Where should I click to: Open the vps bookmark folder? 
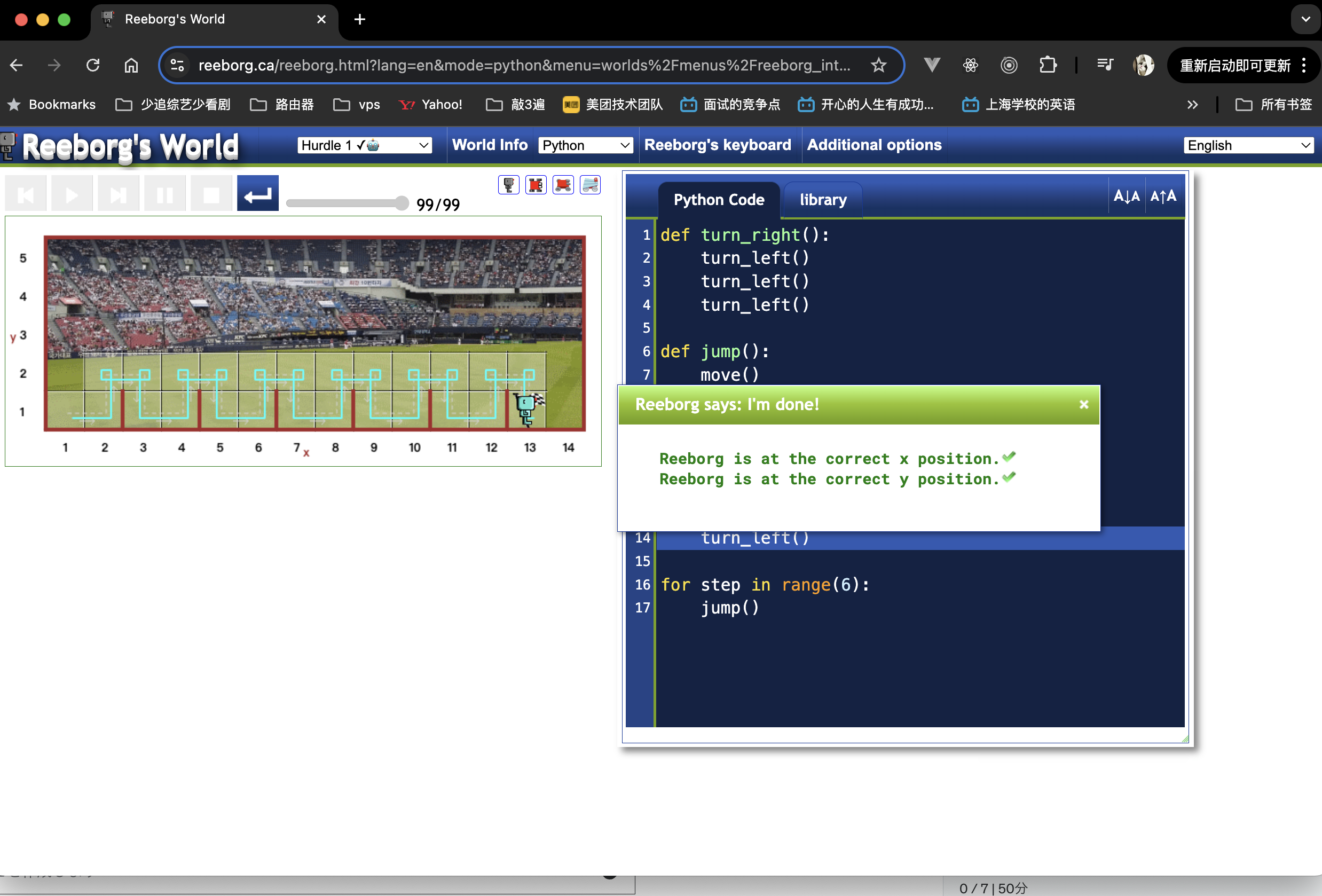point(357,105)
